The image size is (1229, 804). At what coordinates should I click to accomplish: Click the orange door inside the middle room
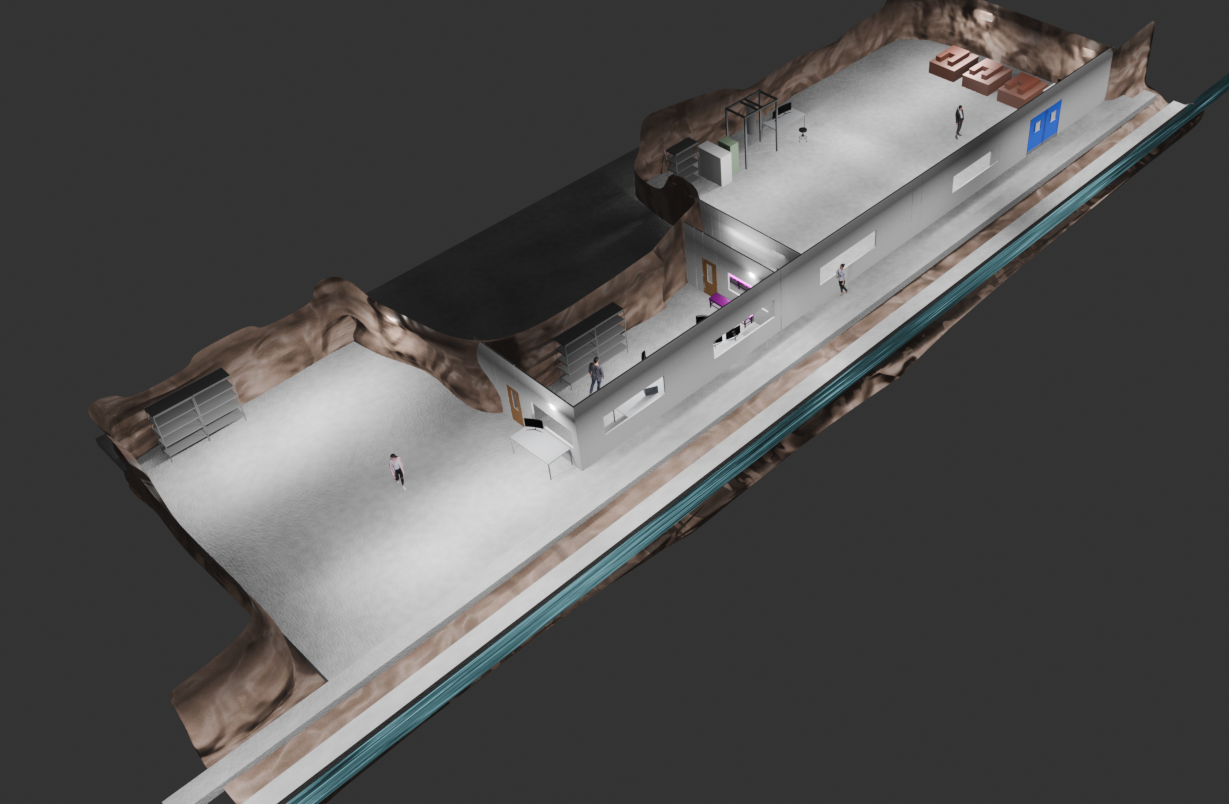point(709,278)
